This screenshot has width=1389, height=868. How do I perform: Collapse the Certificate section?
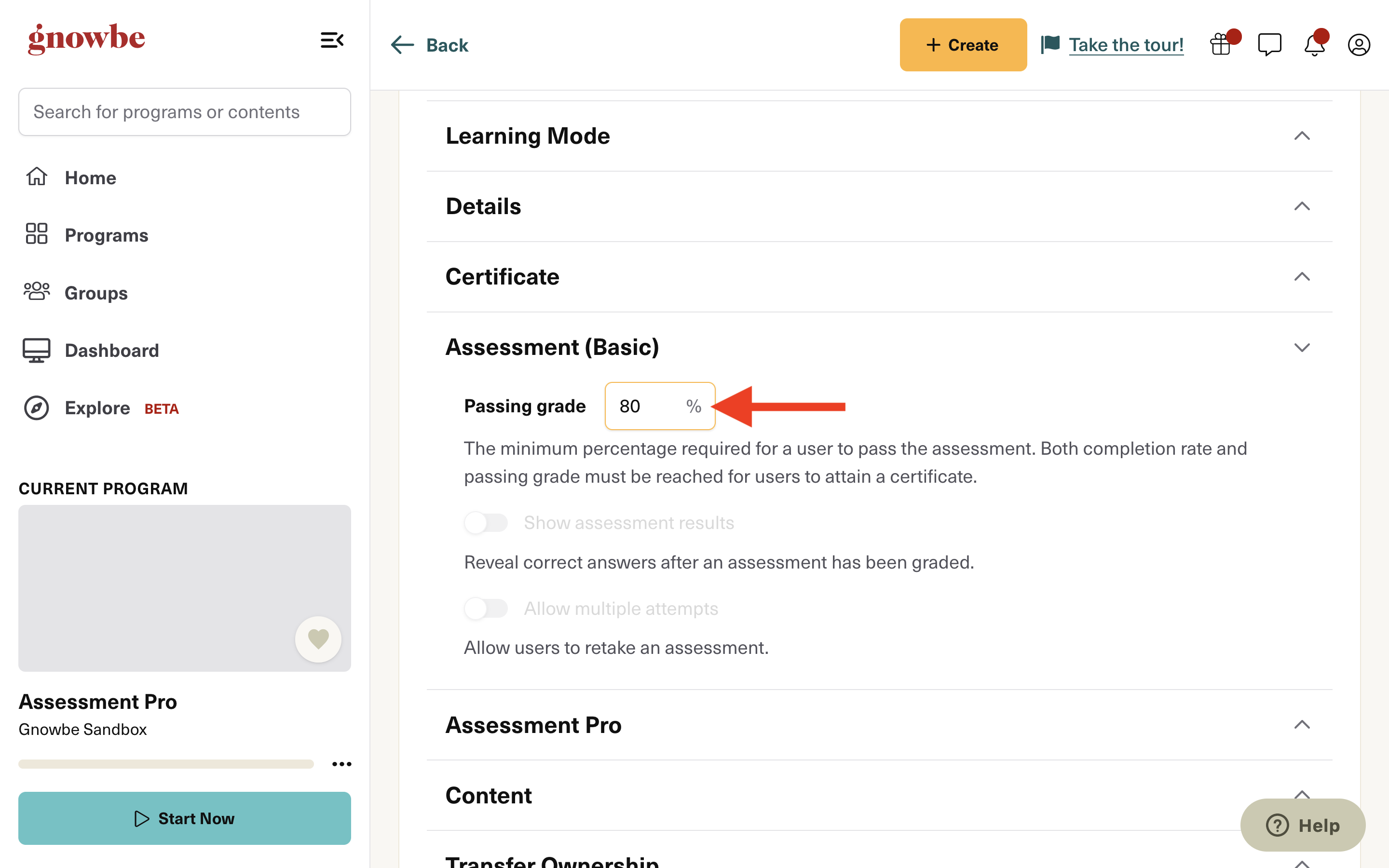coord(1302,277)
